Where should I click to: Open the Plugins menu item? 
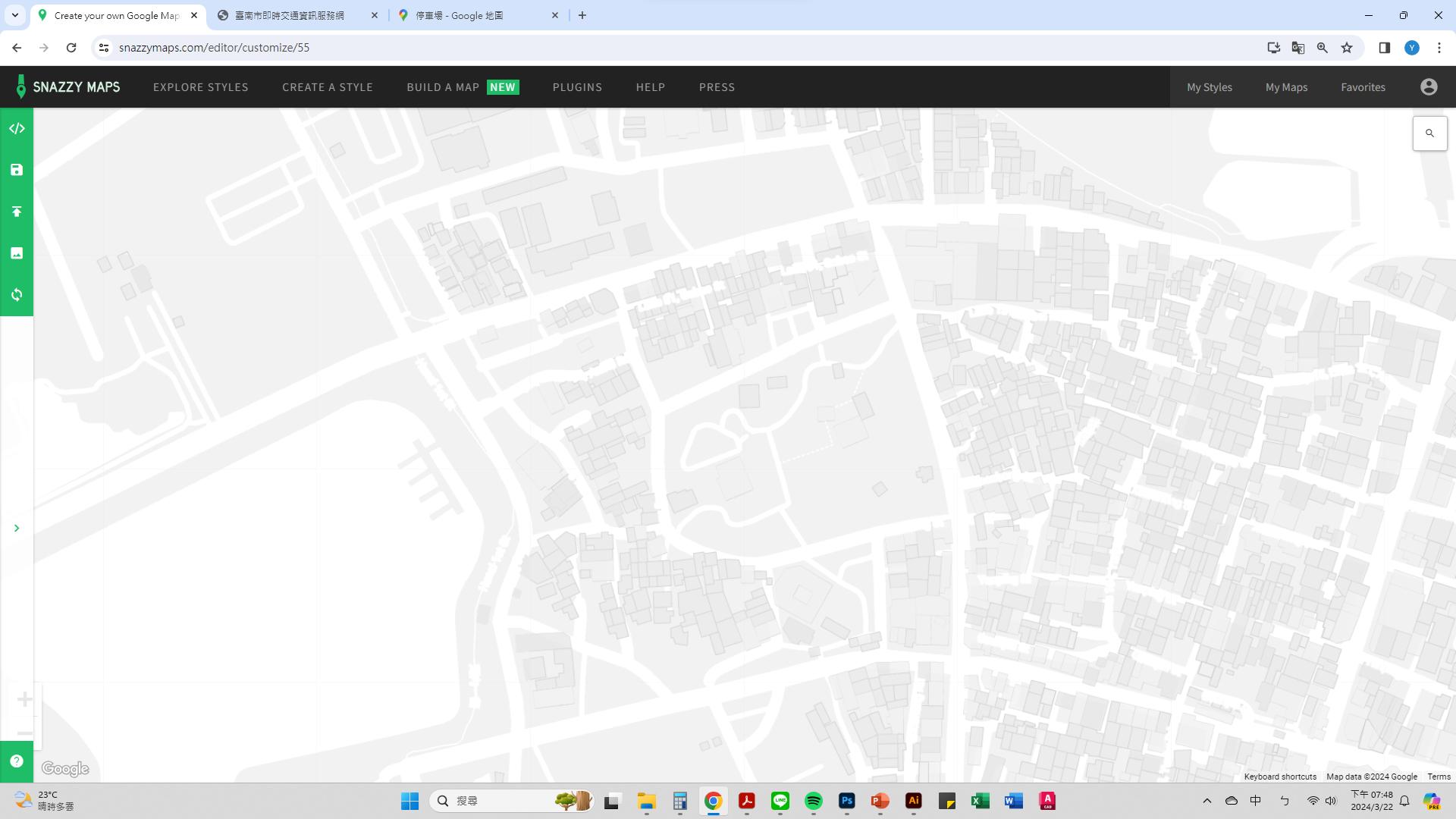577,87
